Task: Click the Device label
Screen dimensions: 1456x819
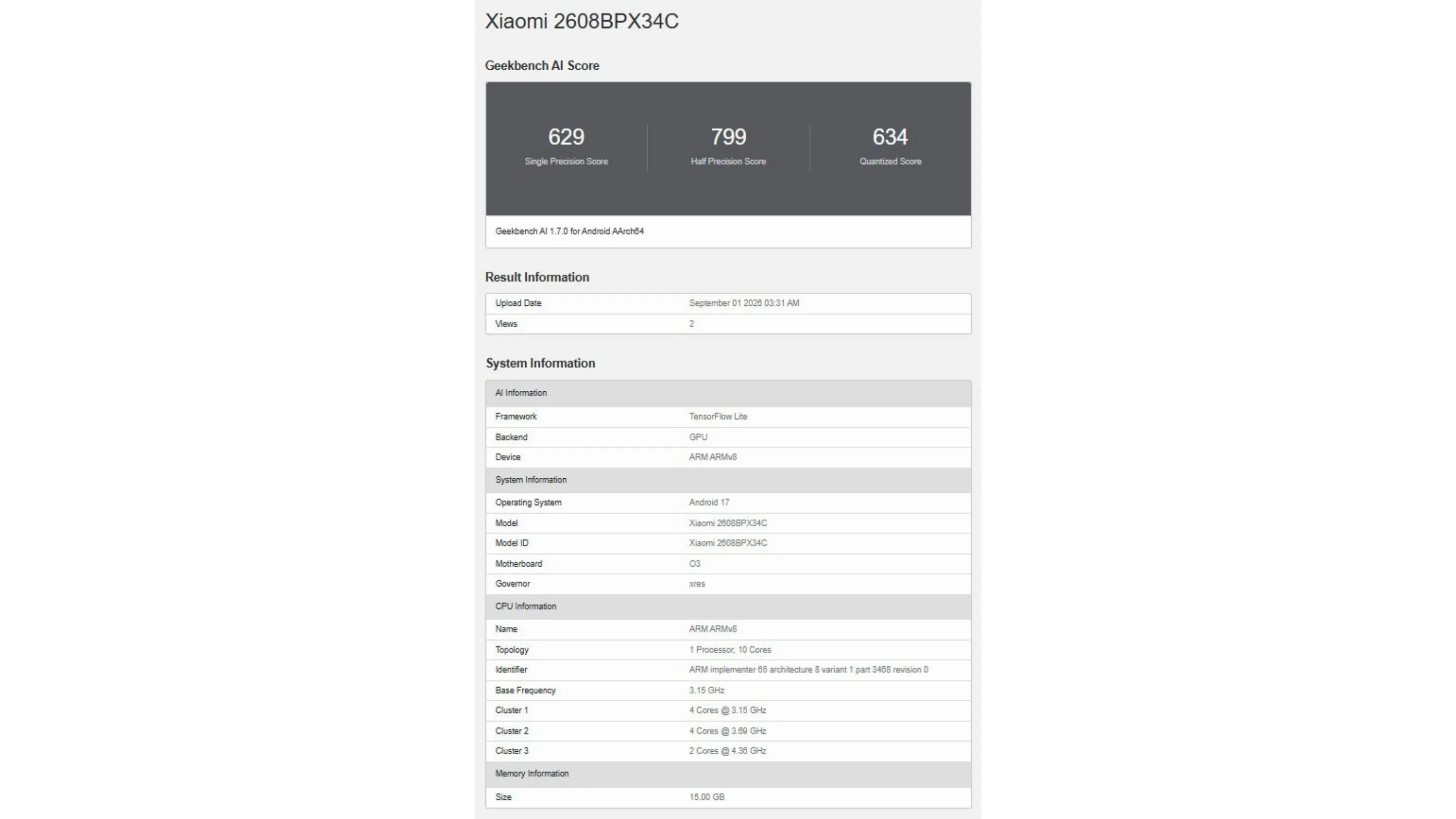Action: (x=508, y=457)
